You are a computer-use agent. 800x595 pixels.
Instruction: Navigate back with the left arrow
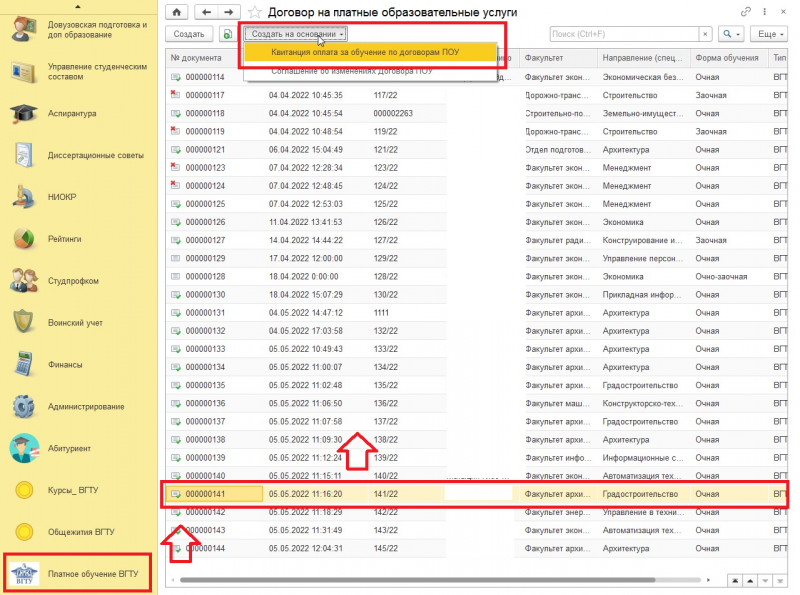click(x=206, y=12)
